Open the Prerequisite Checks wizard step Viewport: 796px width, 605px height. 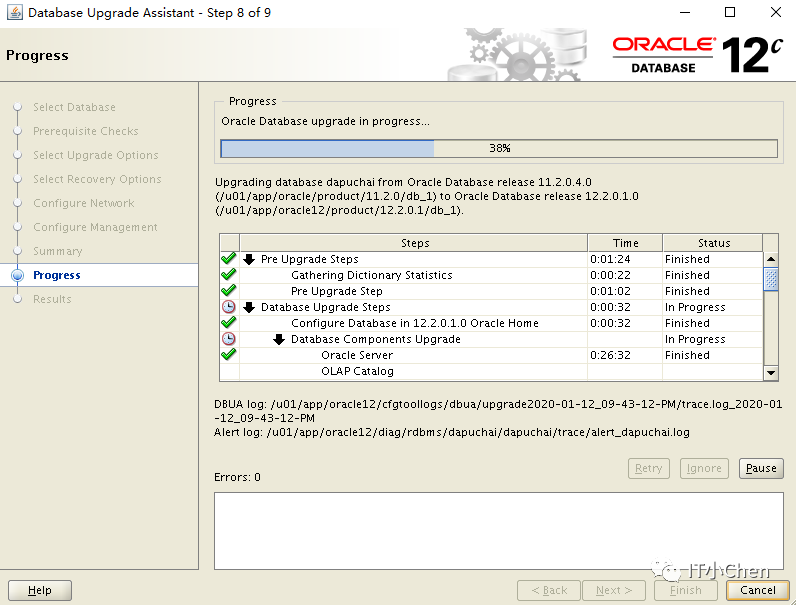click(85, 131)
